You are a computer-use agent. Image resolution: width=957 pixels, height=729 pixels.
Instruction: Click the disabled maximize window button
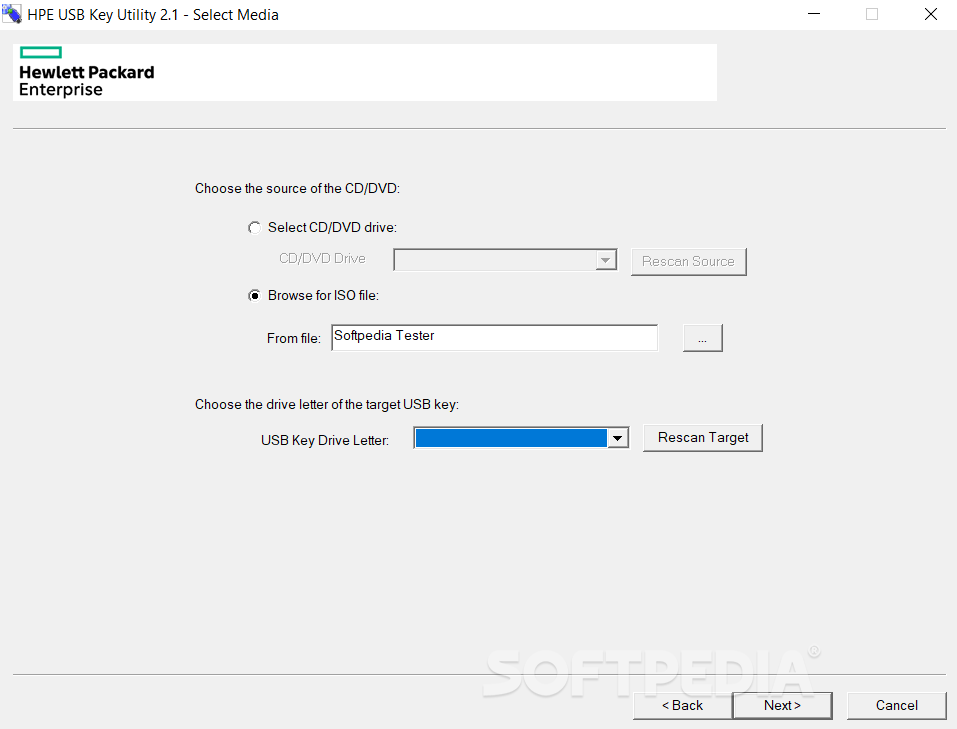[872, 14]
